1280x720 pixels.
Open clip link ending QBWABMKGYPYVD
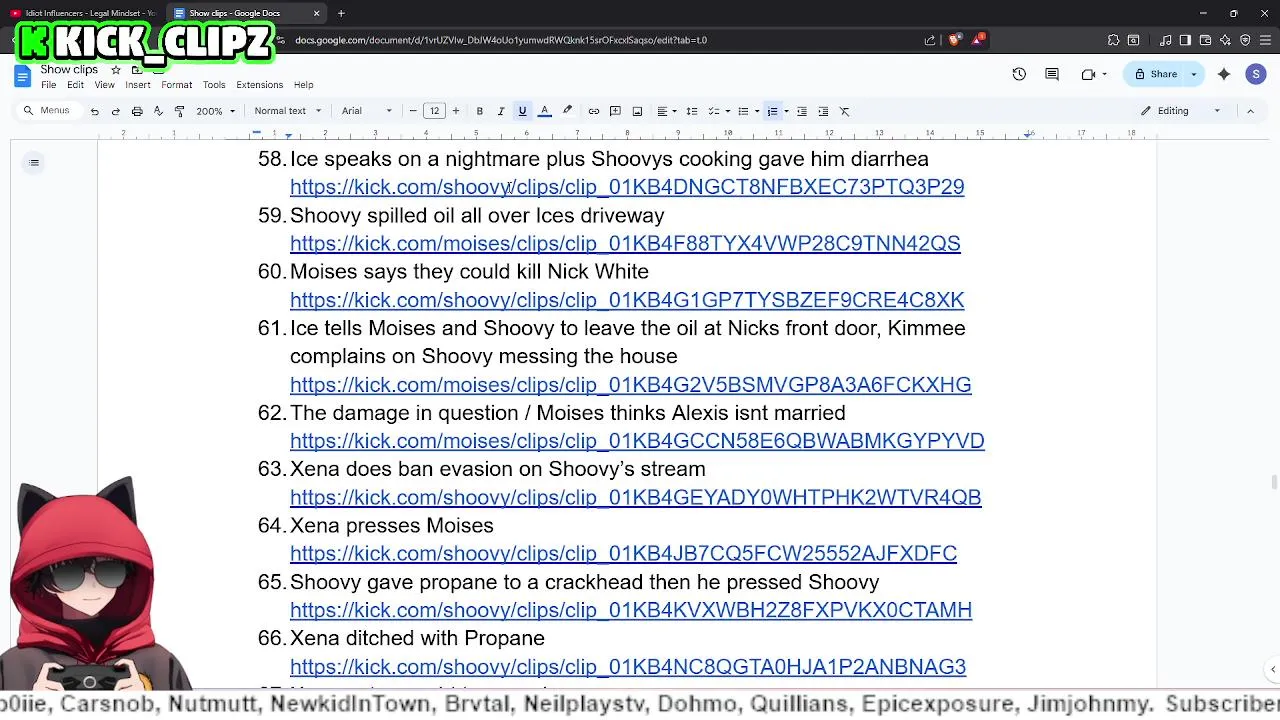click(637, 441)
